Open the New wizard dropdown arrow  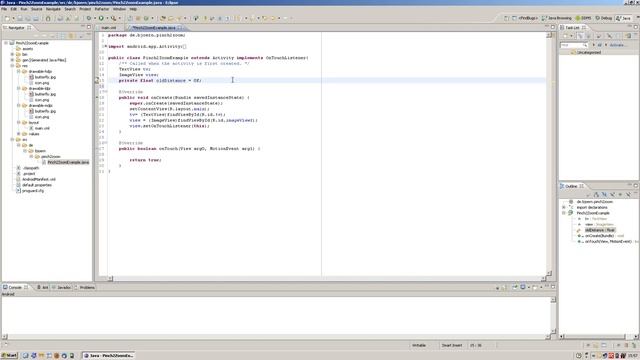13,18
